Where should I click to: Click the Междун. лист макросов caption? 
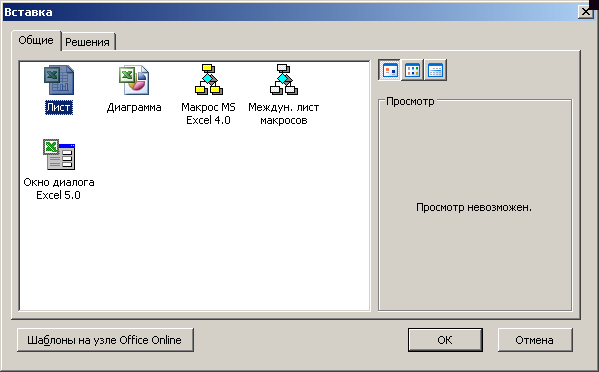(283, 113)
